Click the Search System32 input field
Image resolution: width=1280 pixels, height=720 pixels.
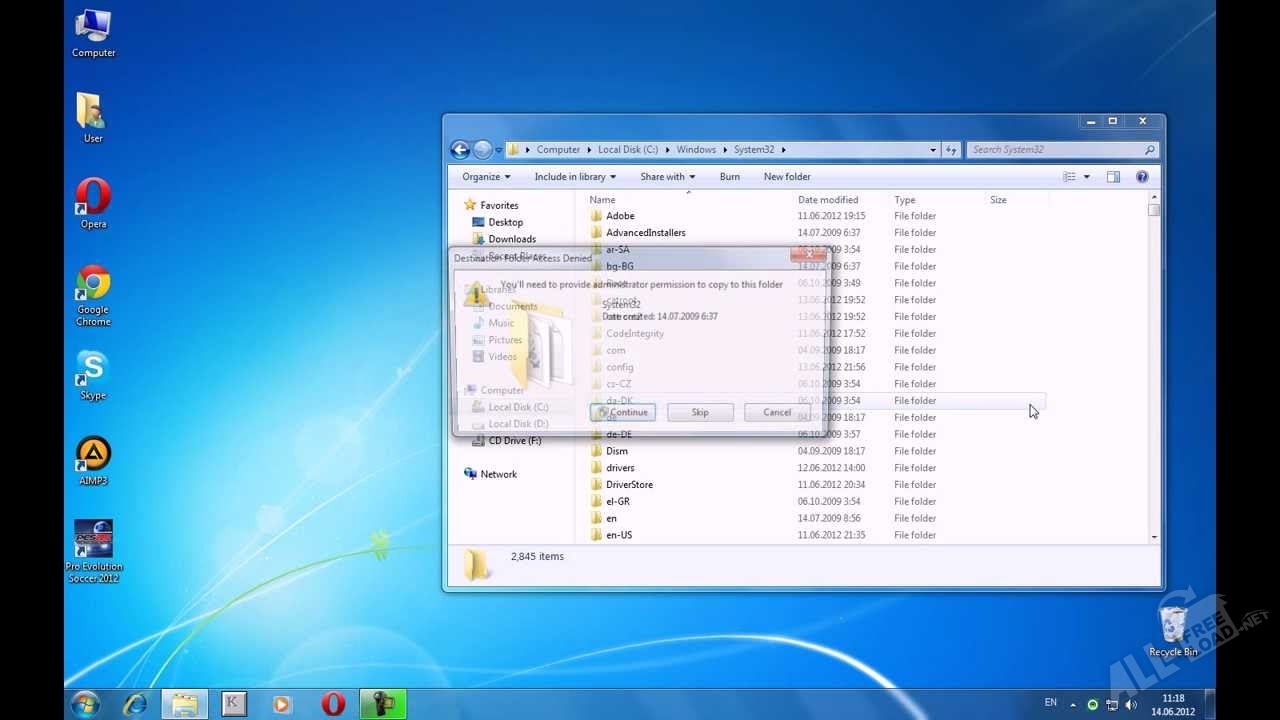(1055, 150)
